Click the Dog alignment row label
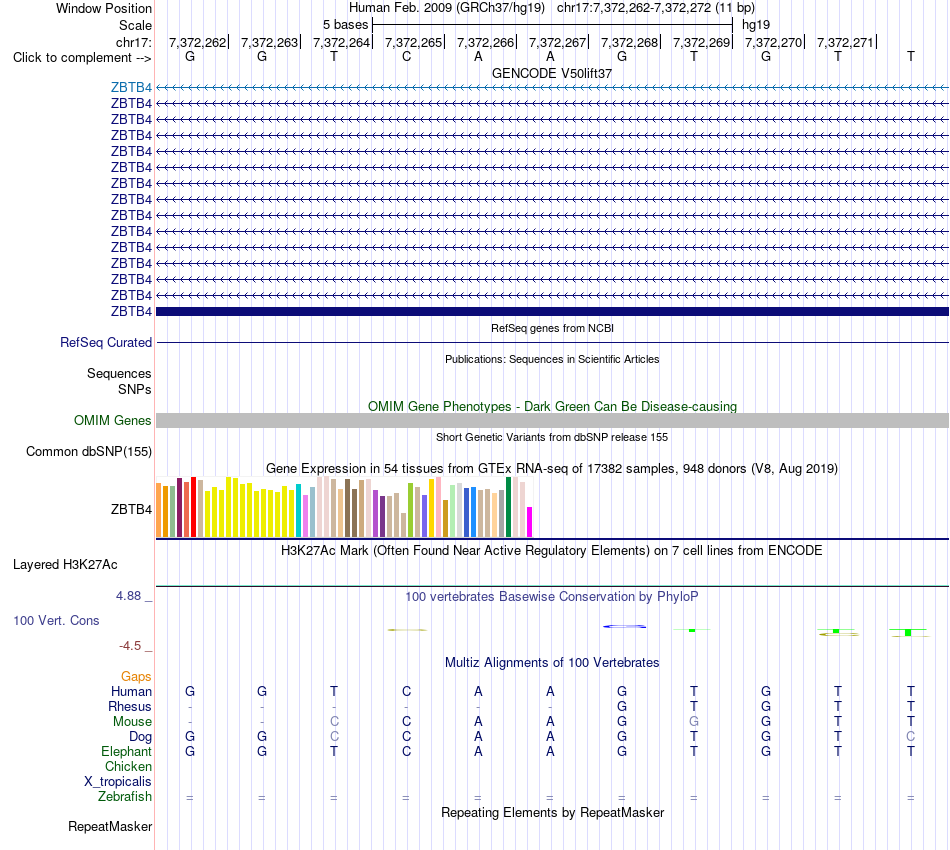Viewport: 950px width, 850px height. coord(140,737)
